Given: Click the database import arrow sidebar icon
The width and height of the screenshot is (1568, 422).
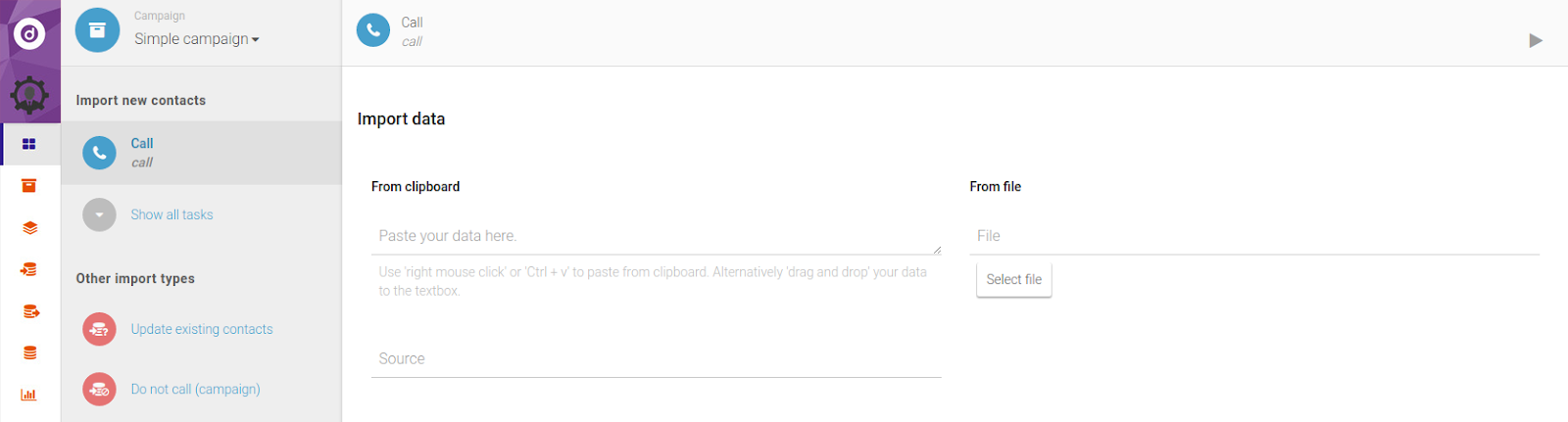Looking at the screenshot, I should pos(29,269).
